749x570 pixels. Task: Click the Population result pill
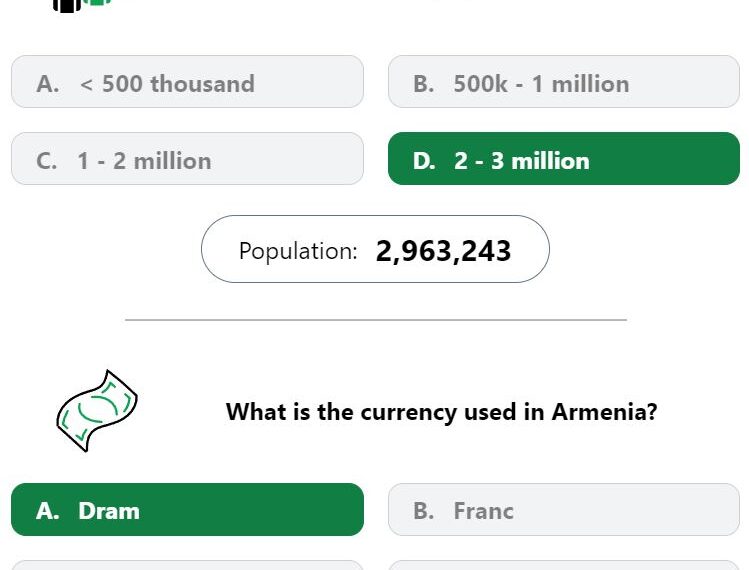pos(375,249)
